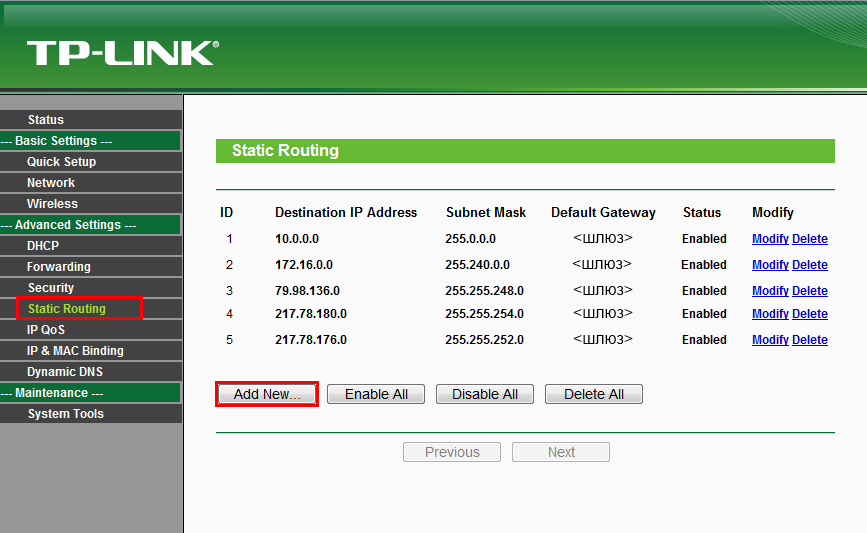This screenshot has height=533, width=867.
Task: Click Enabled status of route 10.0.0.0
Action: [704, 239]
